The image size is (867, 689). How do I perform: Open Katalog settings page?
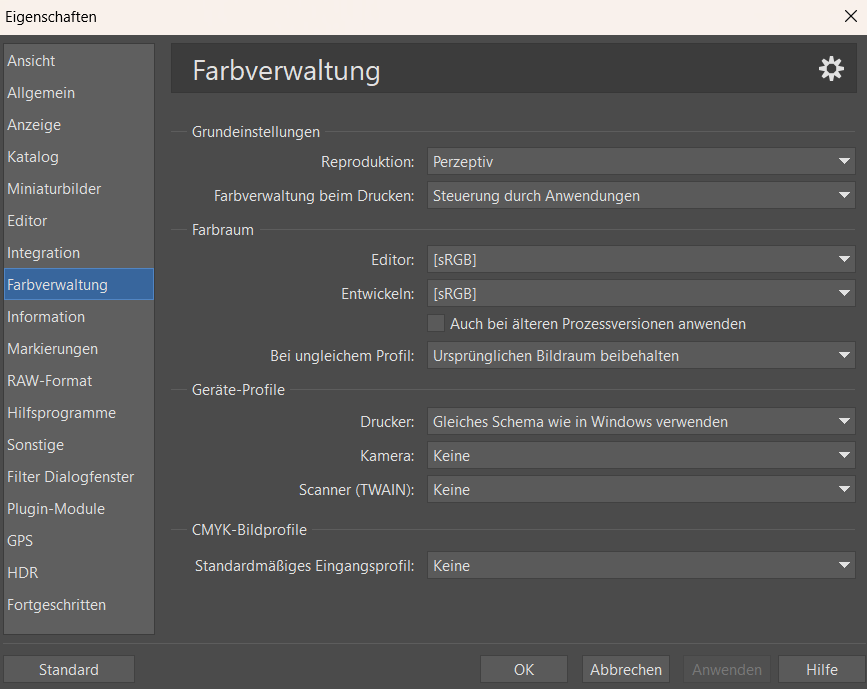(x=79, y=157)
